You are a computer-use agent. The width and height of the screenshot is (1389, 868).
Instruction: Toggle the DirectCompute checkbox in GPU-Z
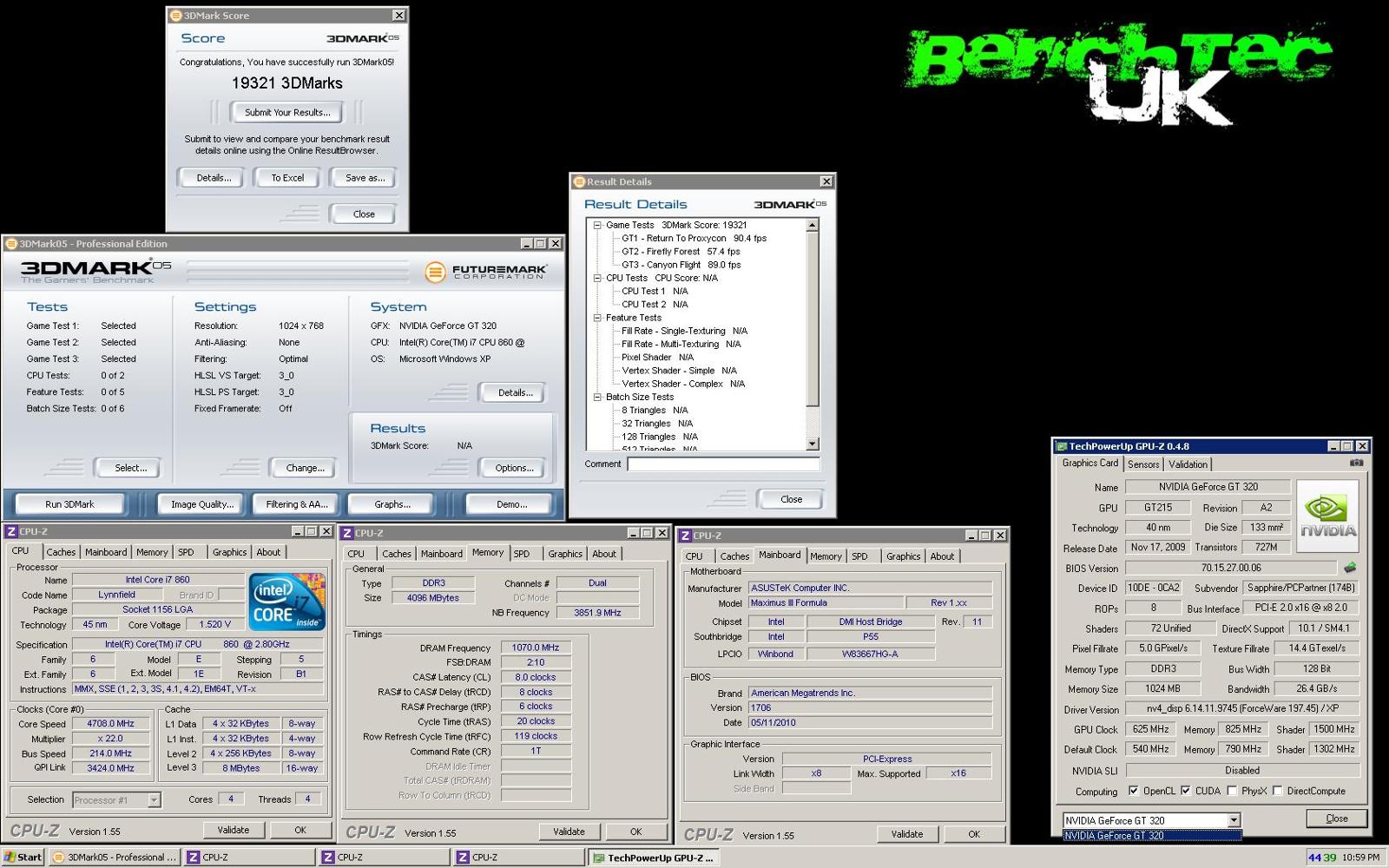click(x=1277, y=791)
